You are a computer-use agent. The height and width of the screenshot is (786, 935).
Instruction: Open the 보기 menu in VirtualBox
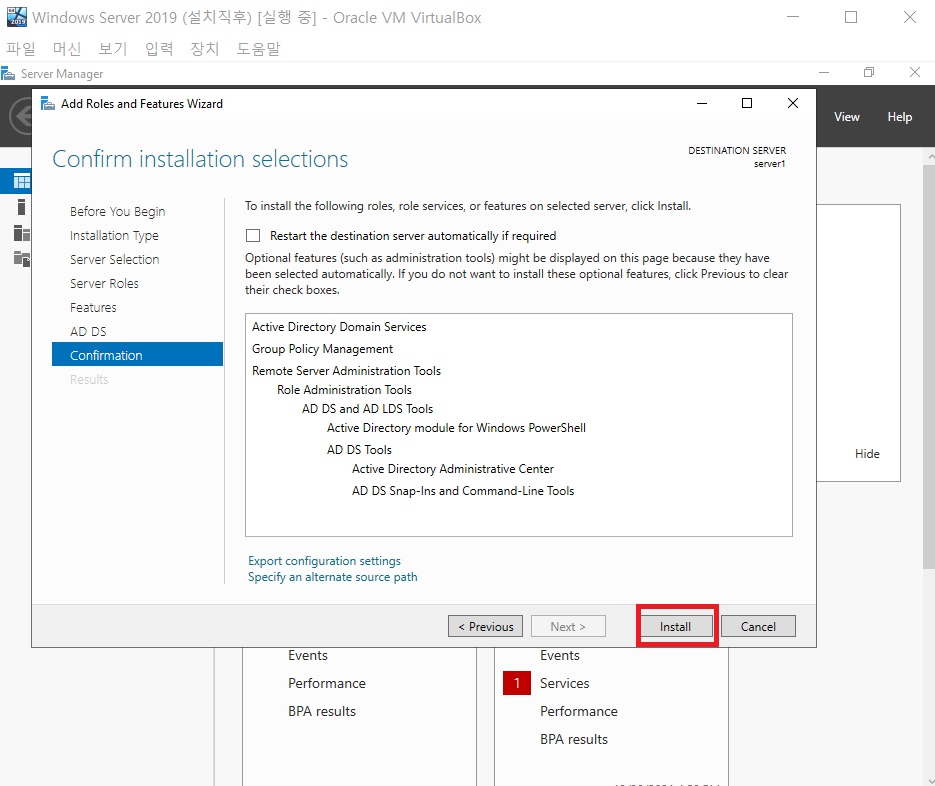click(113, 48)
